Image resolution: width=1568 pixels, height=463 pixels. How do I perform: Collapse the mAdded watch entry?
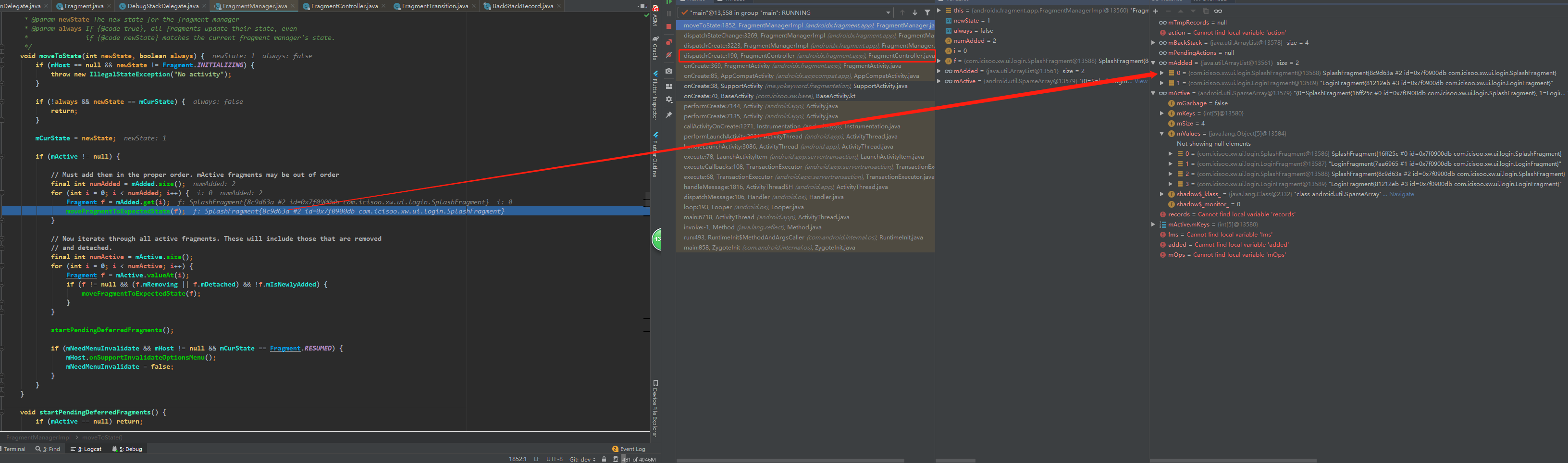point(1153,63)
